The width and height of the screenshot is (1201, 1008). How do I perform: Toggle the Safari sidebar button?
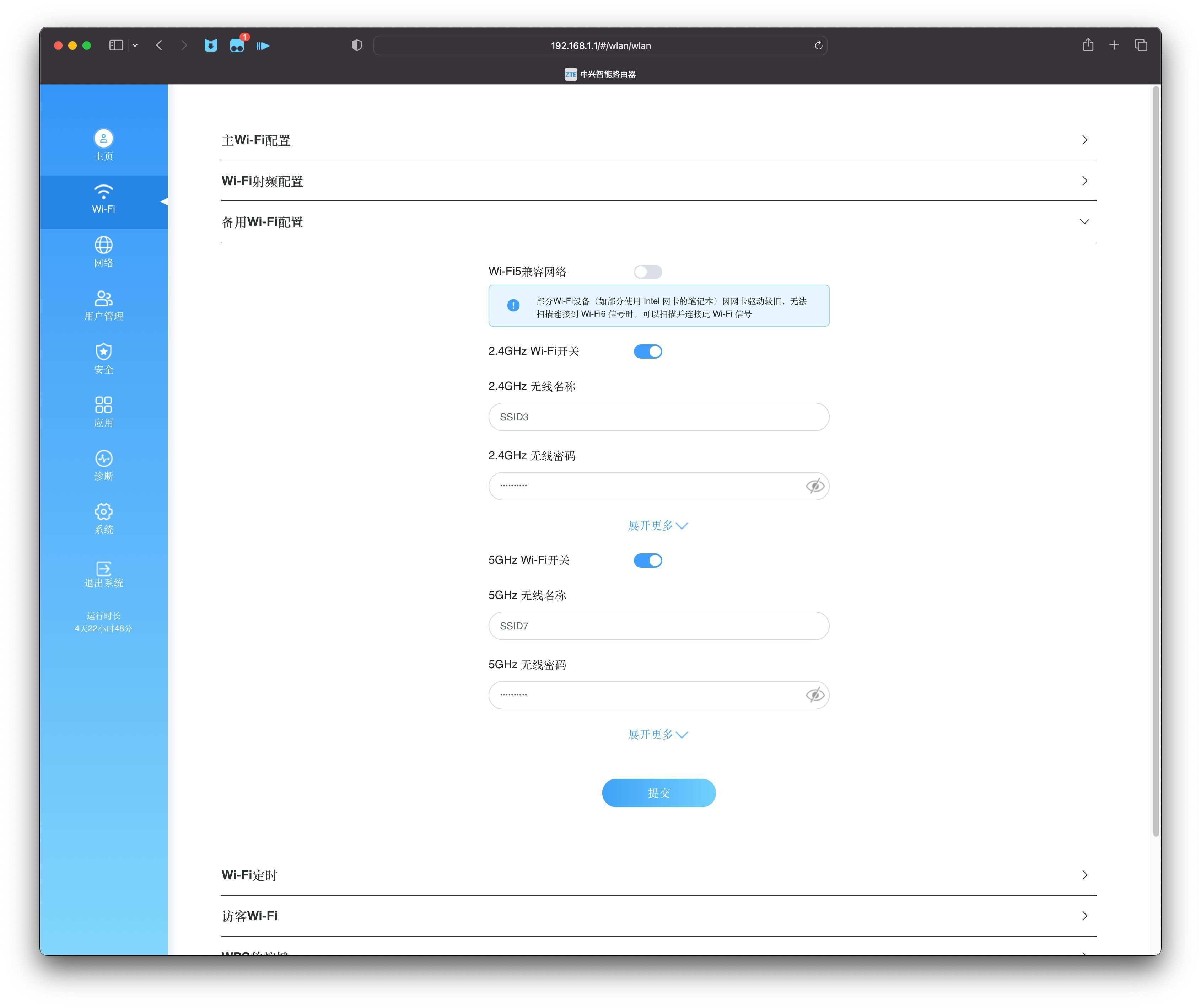pyautogui.click(x=116, y=45)
